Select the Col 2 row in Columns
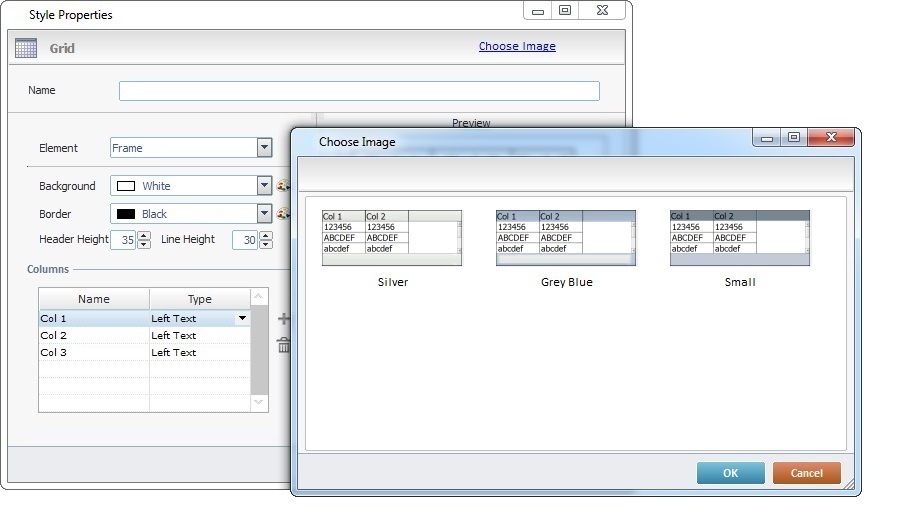The image size is (898, 525). point(93,336)
